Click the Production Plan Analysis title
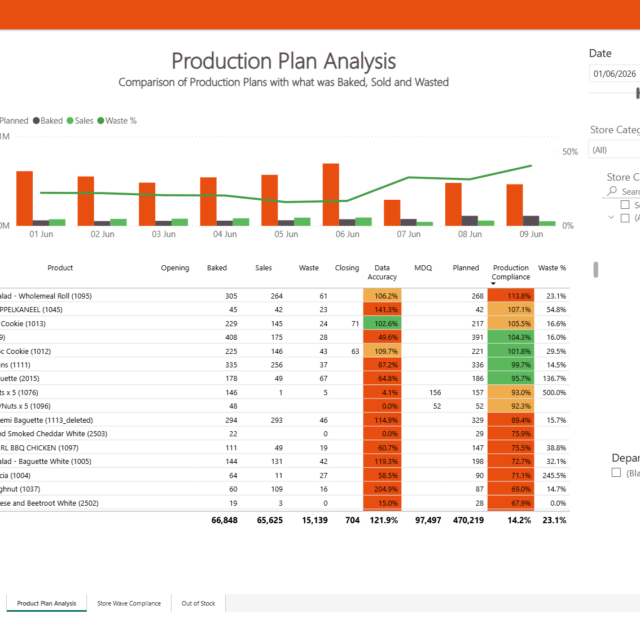This screenshot has height=640, width=640. pos(284,61)
